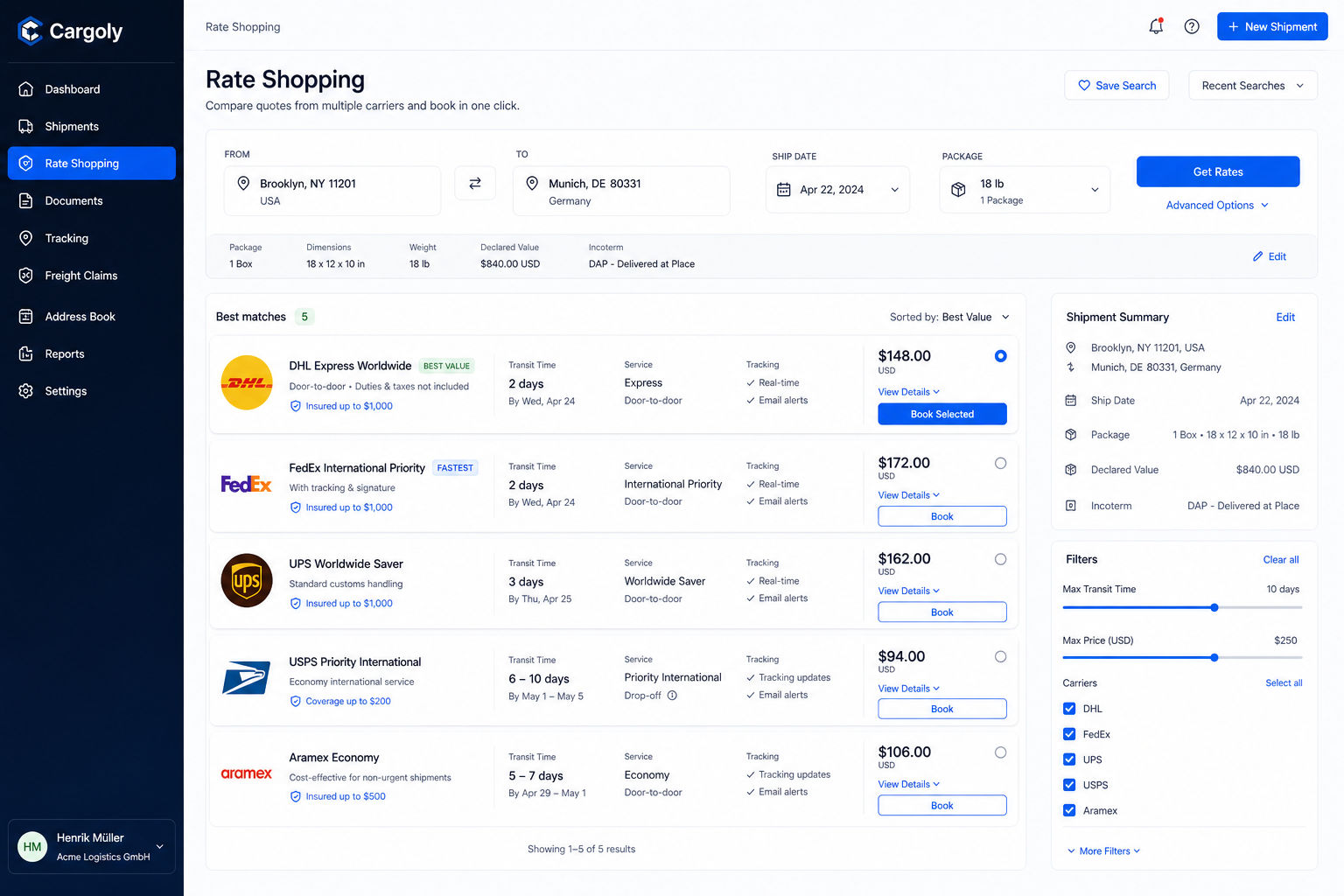Open the Ship Date Apr 22, 2024 dropdown
1344x896 pixels.
coord(837,189)
